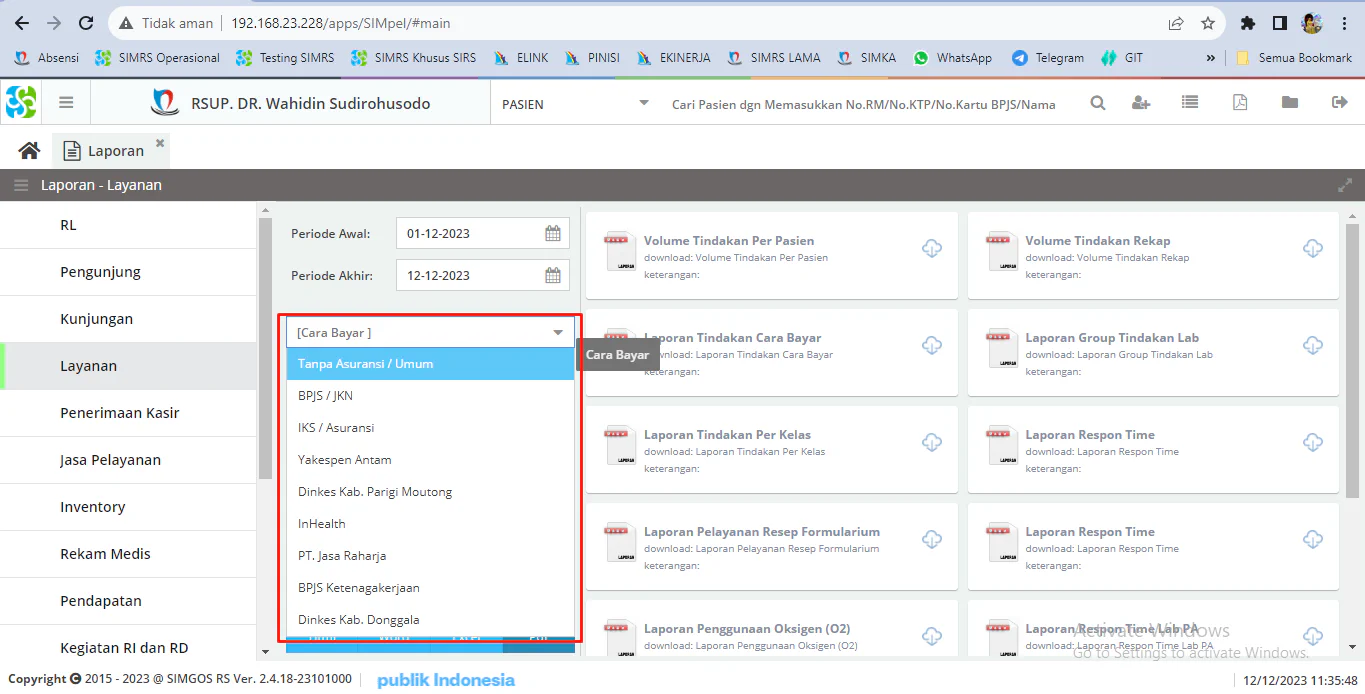Expand the hidden bookmarks chevron

1211,58
